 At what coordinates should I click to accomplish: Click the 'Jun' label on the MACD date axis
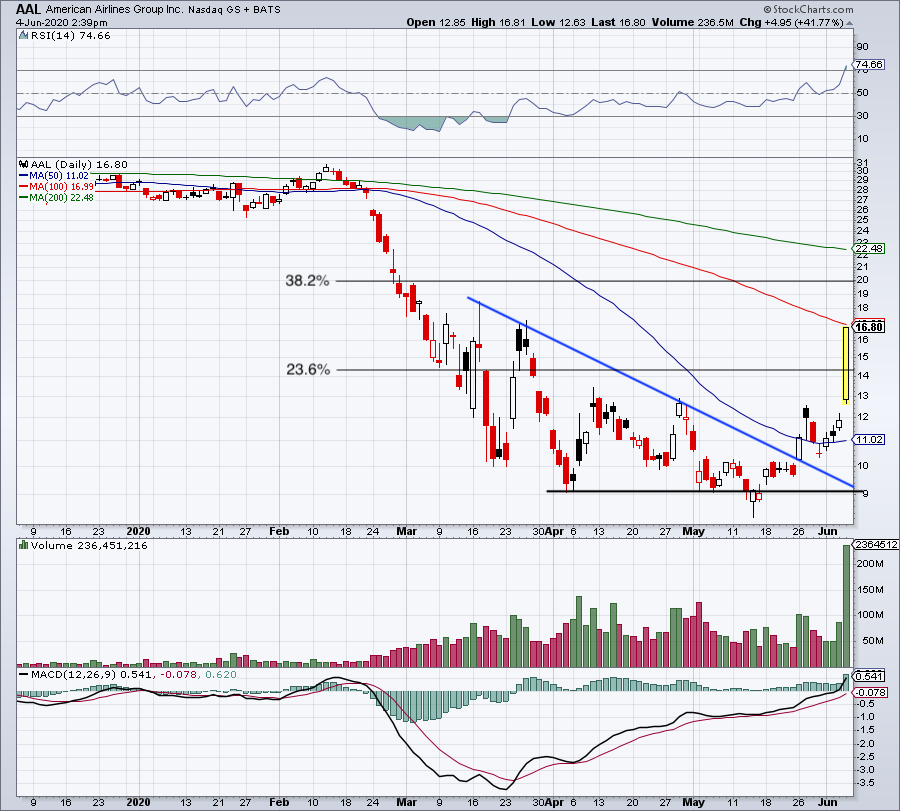coord(828,802)
